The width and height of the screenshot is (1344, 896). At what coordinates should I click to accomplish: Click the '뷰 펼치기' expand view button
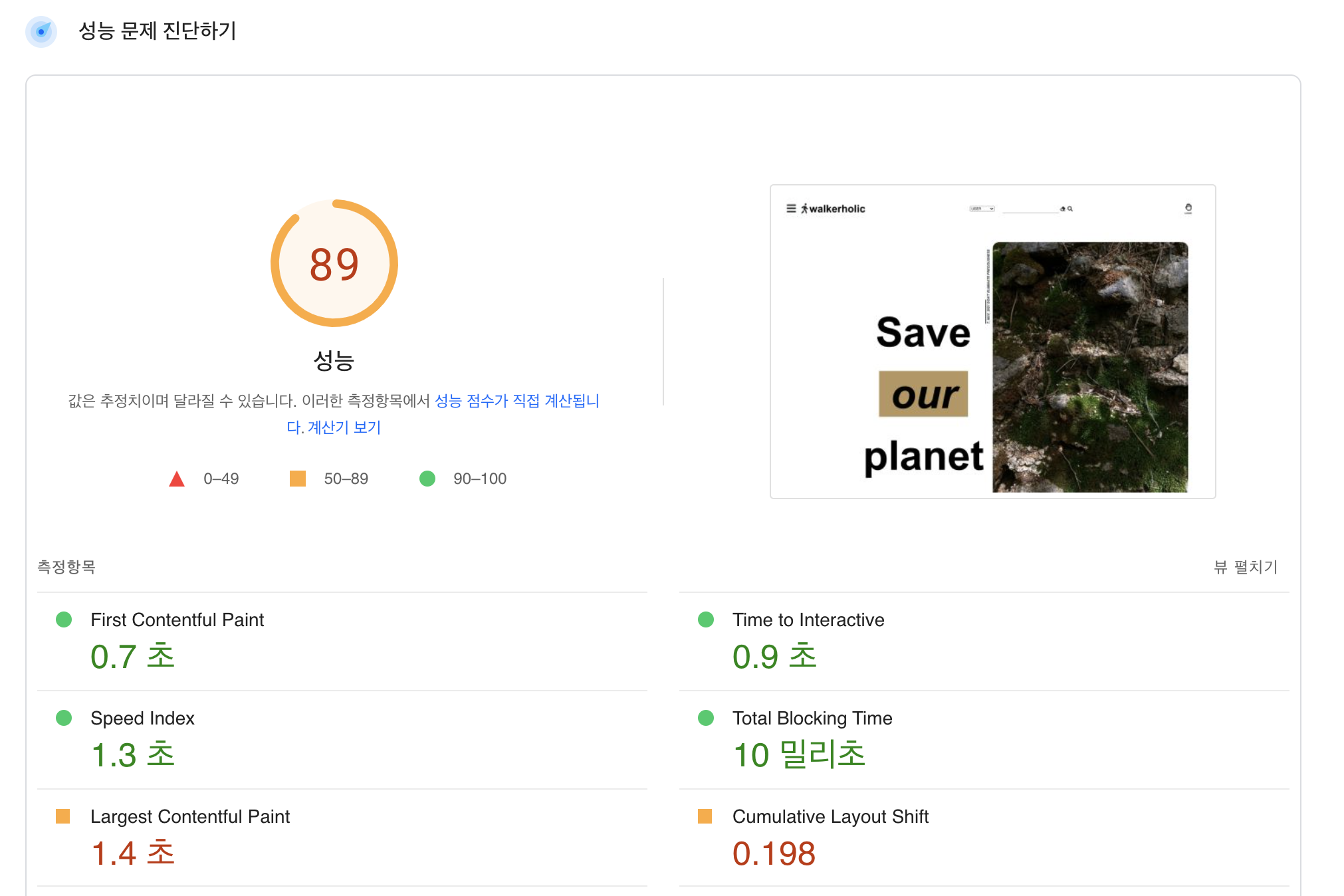point(1246,567)
